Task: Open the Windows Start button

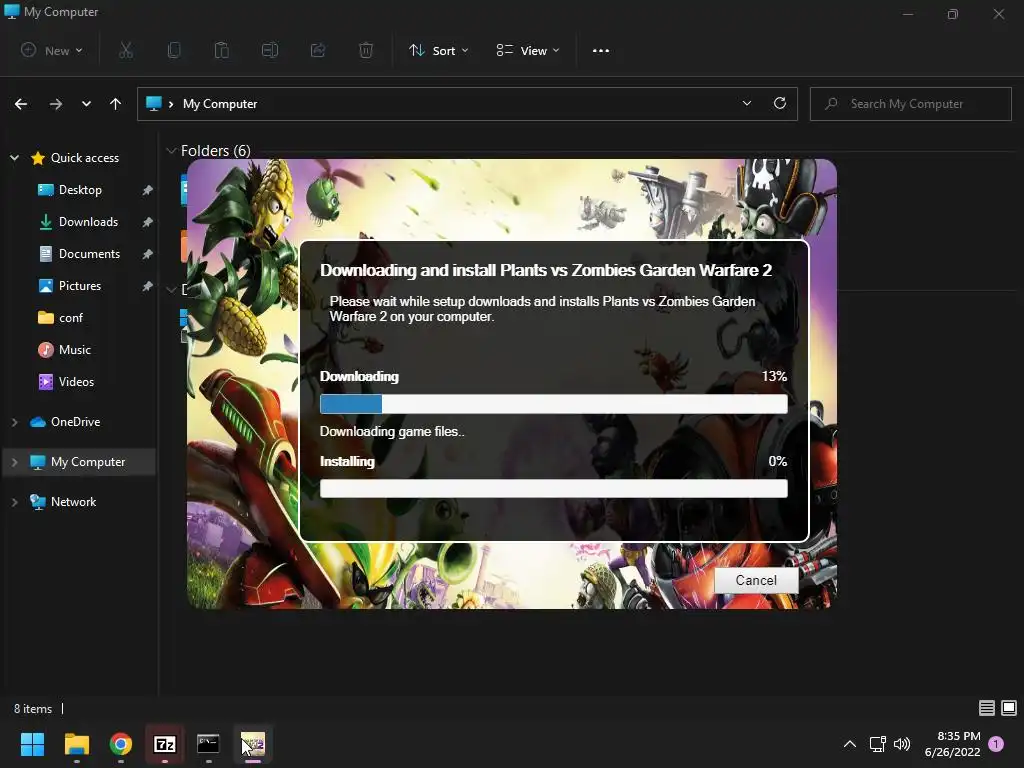Action: tap(32, 744)
